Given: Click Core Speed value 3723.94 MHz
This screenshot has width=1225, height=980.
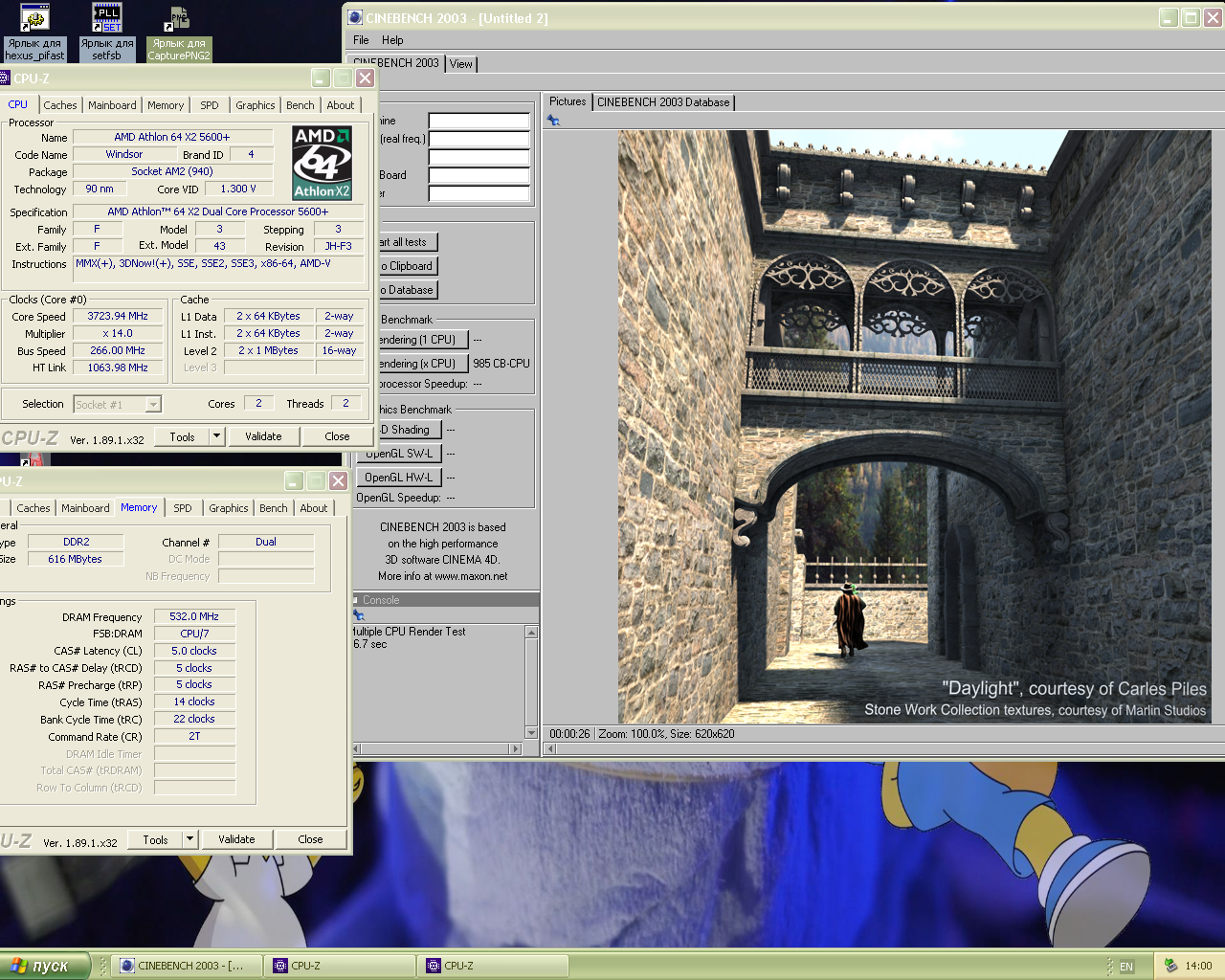Looking at the screenshot, I should pyautogui.click(x=118, y=316).
